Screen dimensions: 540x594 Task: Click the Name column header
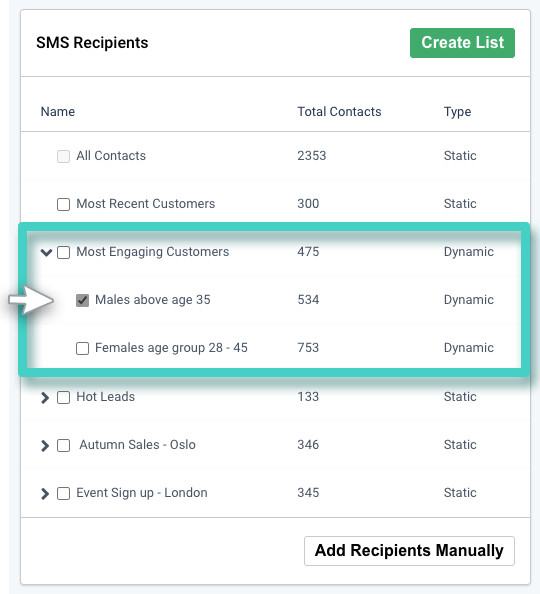[58, 112]
